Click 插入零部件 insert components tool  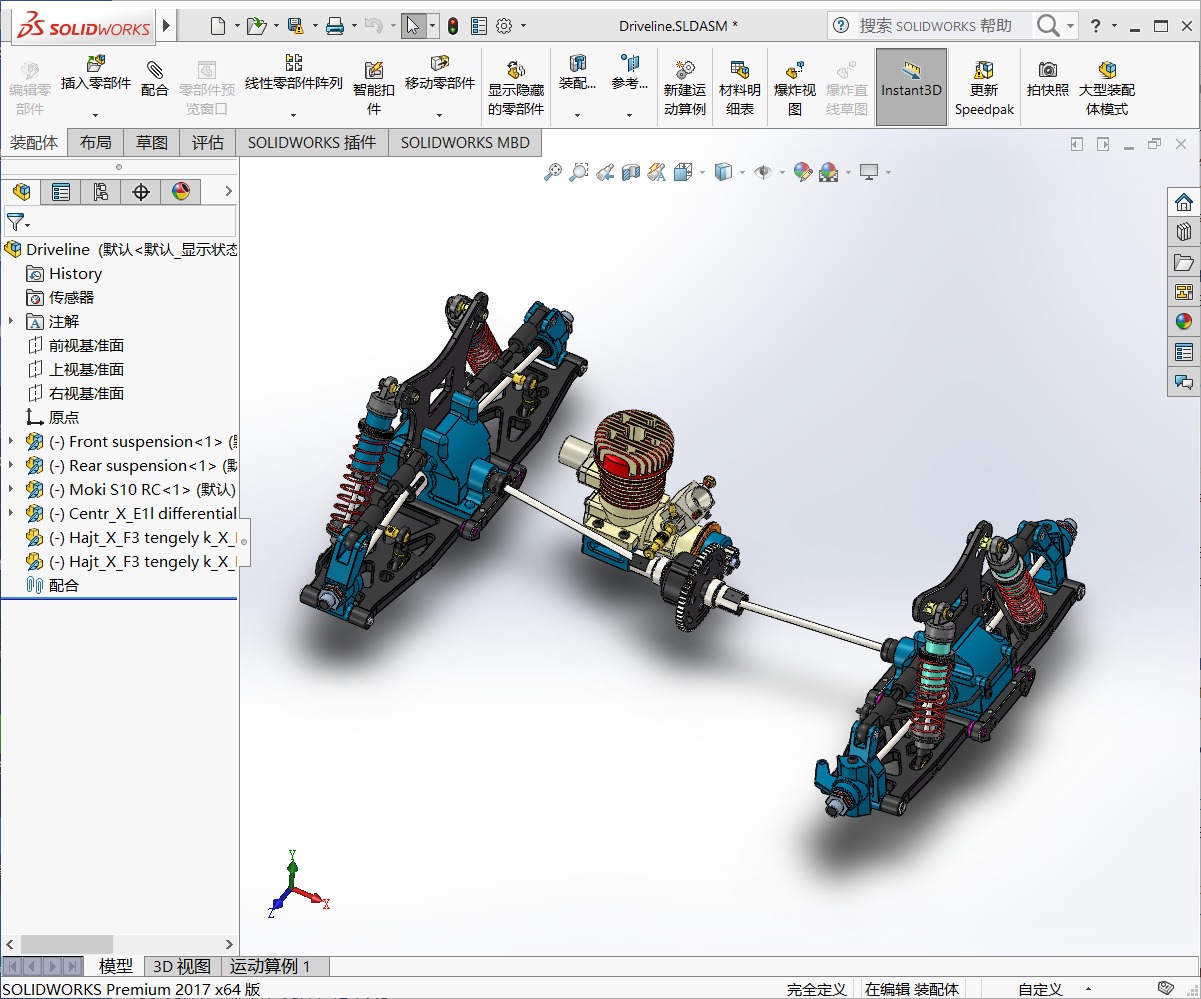(96, 74)
